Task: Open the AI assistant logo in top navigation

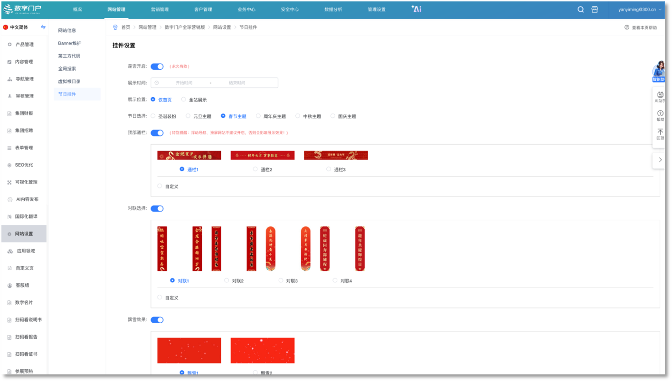Action: (x=417, y=9)
